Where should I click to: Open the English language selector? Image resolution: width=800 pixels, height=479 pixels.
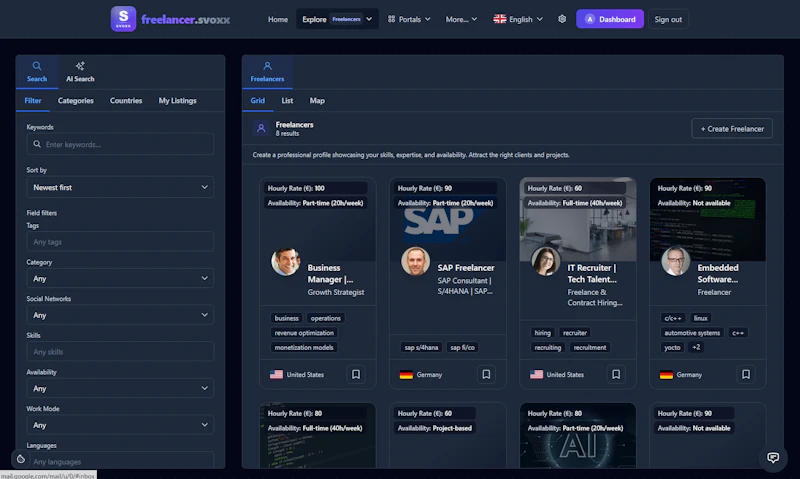click(518, 19)
